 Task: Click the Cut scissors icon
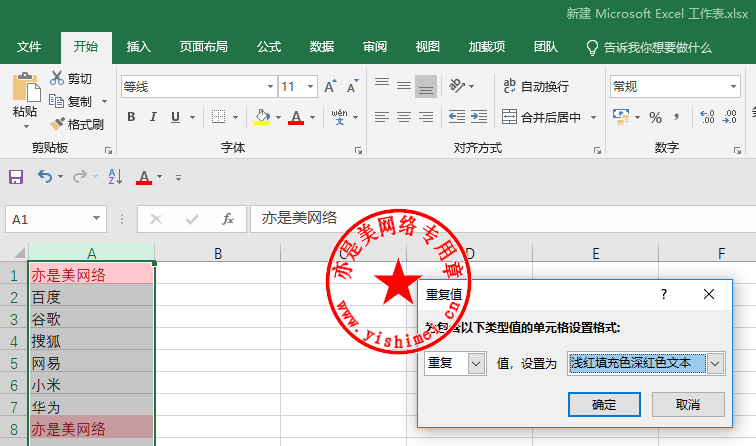pyautogui.click(x=57, y=78)
